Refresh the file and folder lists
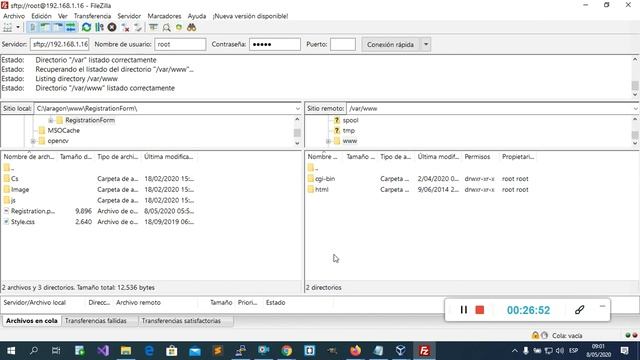The width and height of the screenshot is (640, 360). 86,27
